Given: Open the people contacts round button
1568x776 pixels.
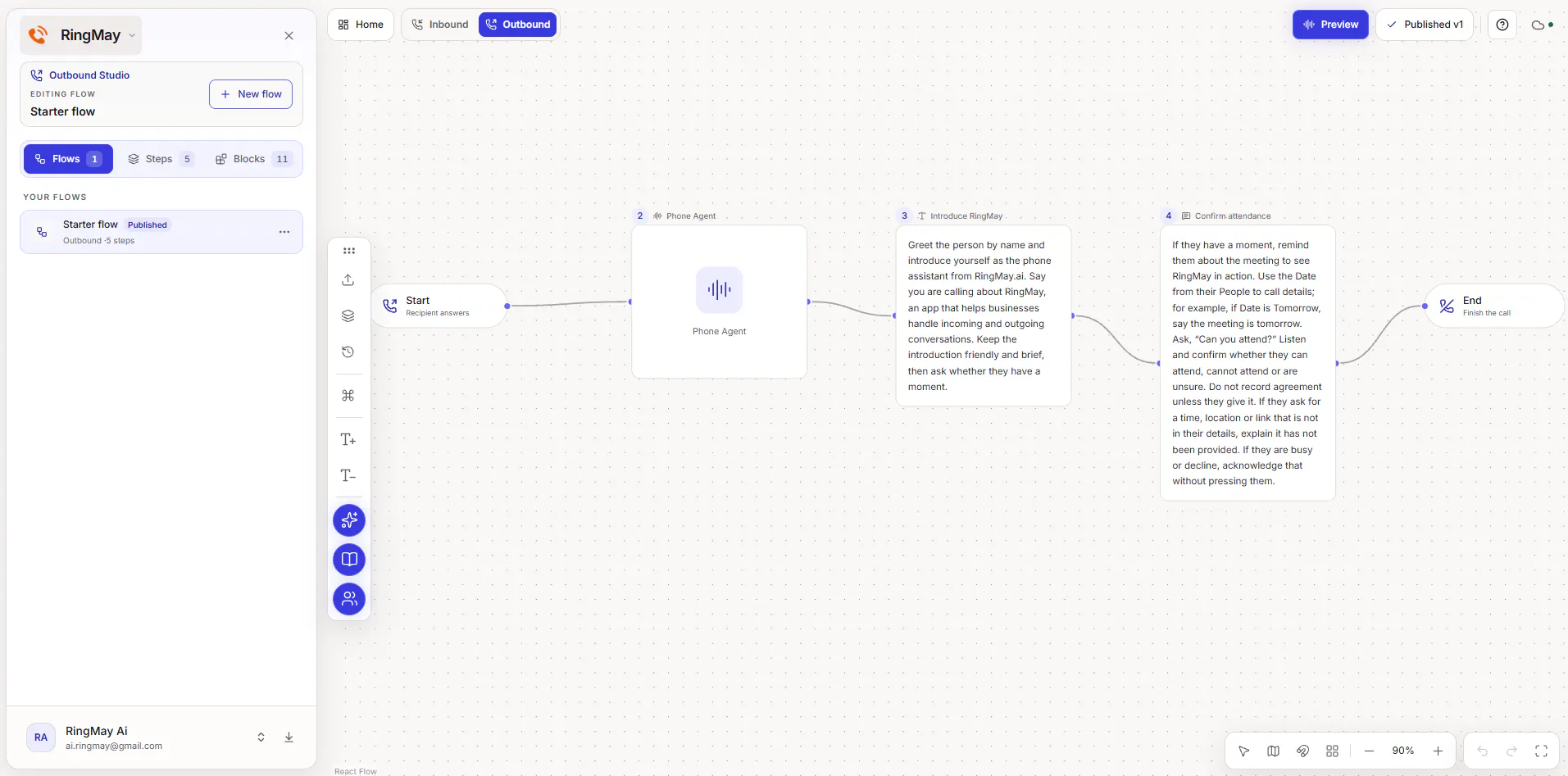Looking at the screenshot, I should click(x=349, y=599).
